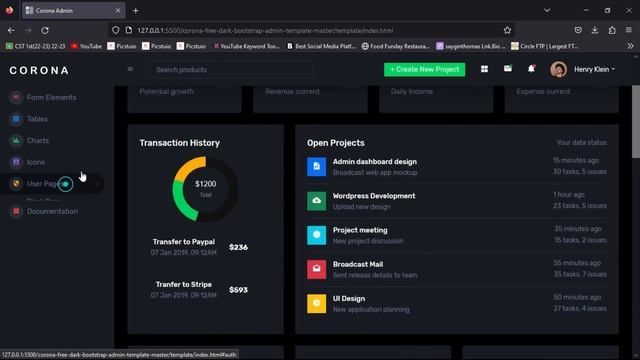Open Documentation menu item
The image size is (640, 360).
[x=52, y=211]
